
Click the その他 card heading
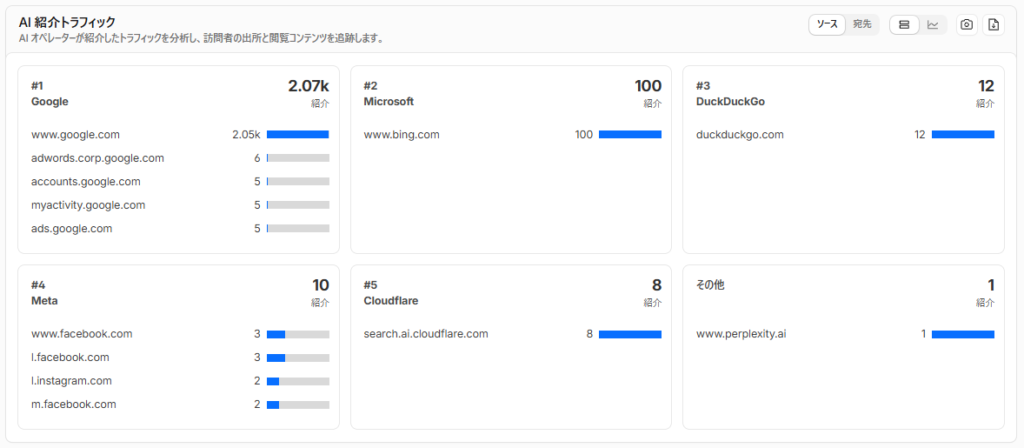[x=710, y=285]
